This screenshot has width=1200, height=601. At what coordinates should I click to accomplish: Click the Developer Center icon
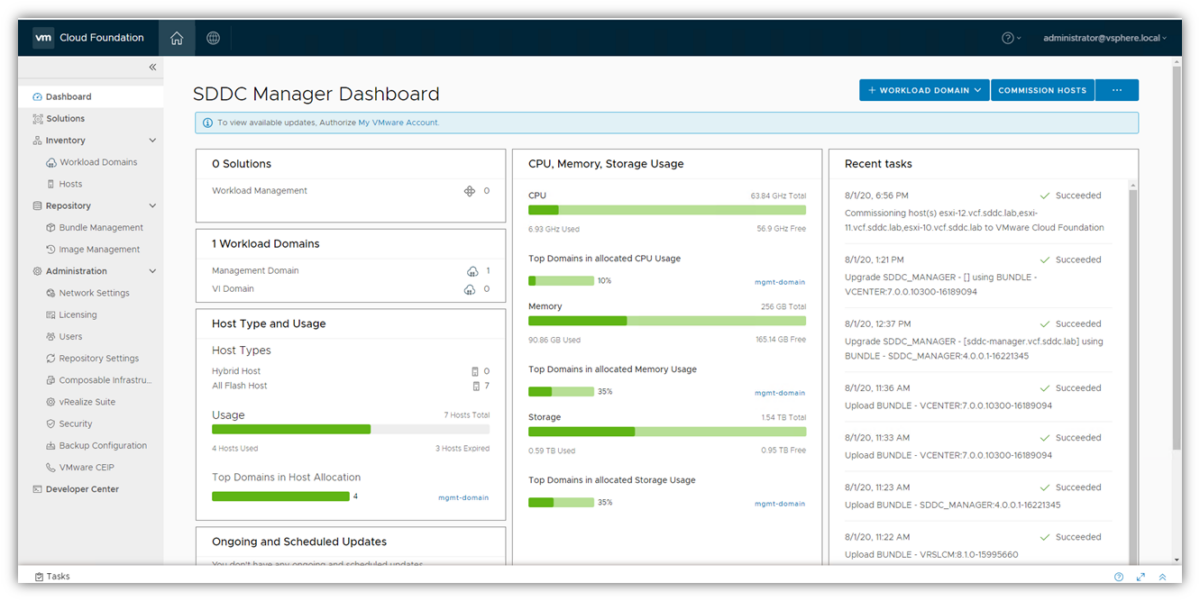pos(37,489)
